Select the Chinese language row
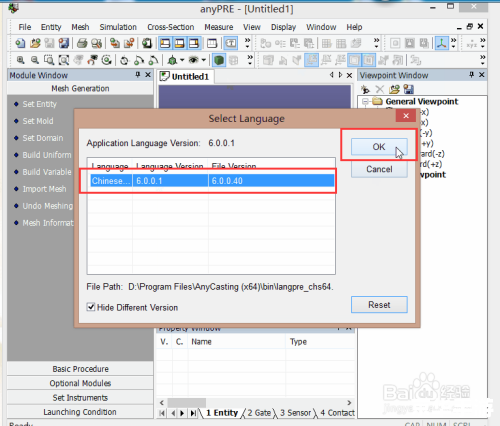This screenshot has width=500, height=426. 212,181
